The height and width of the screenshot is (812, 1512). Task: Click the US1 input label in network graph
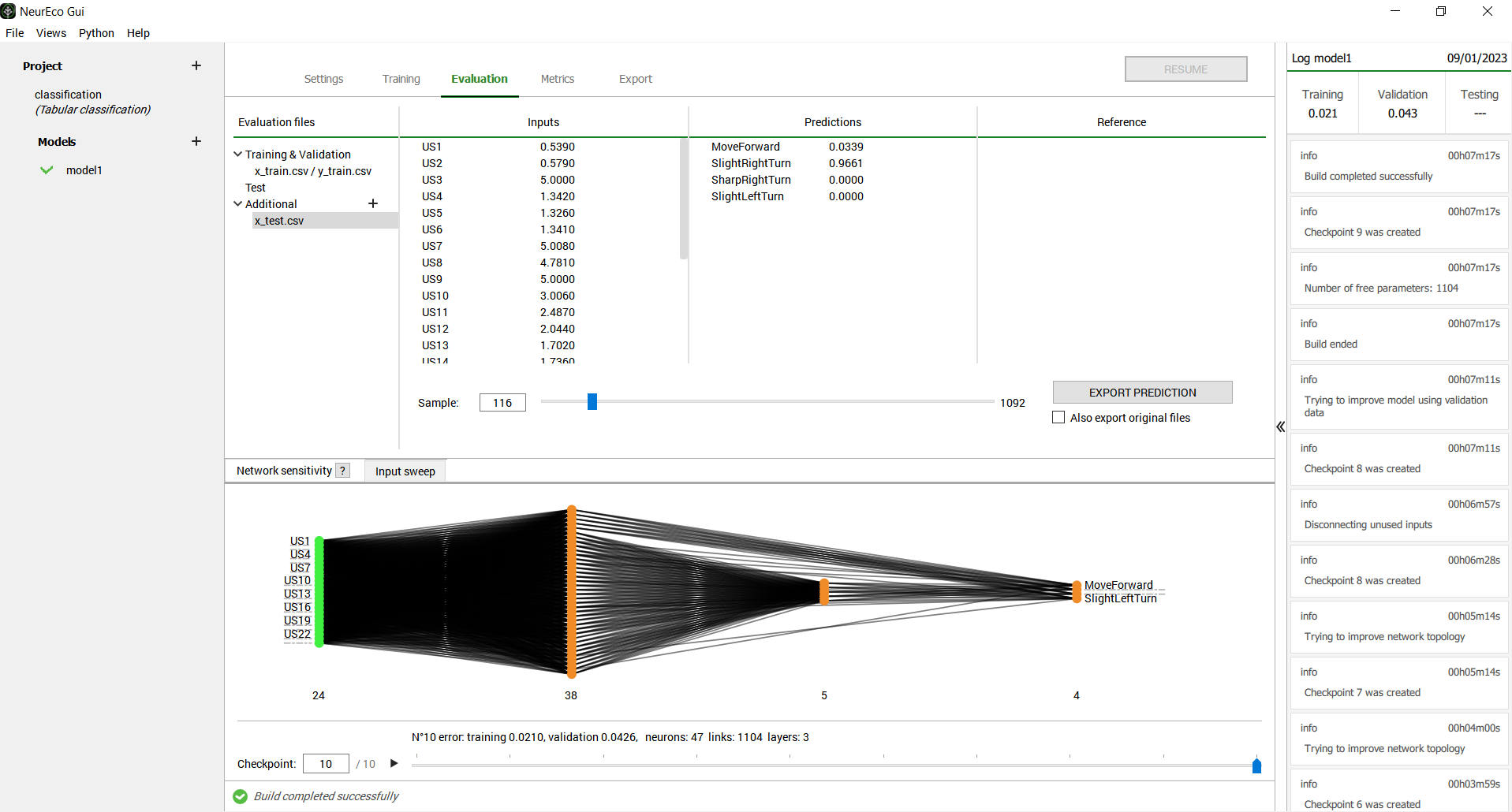tap(300, 541)
